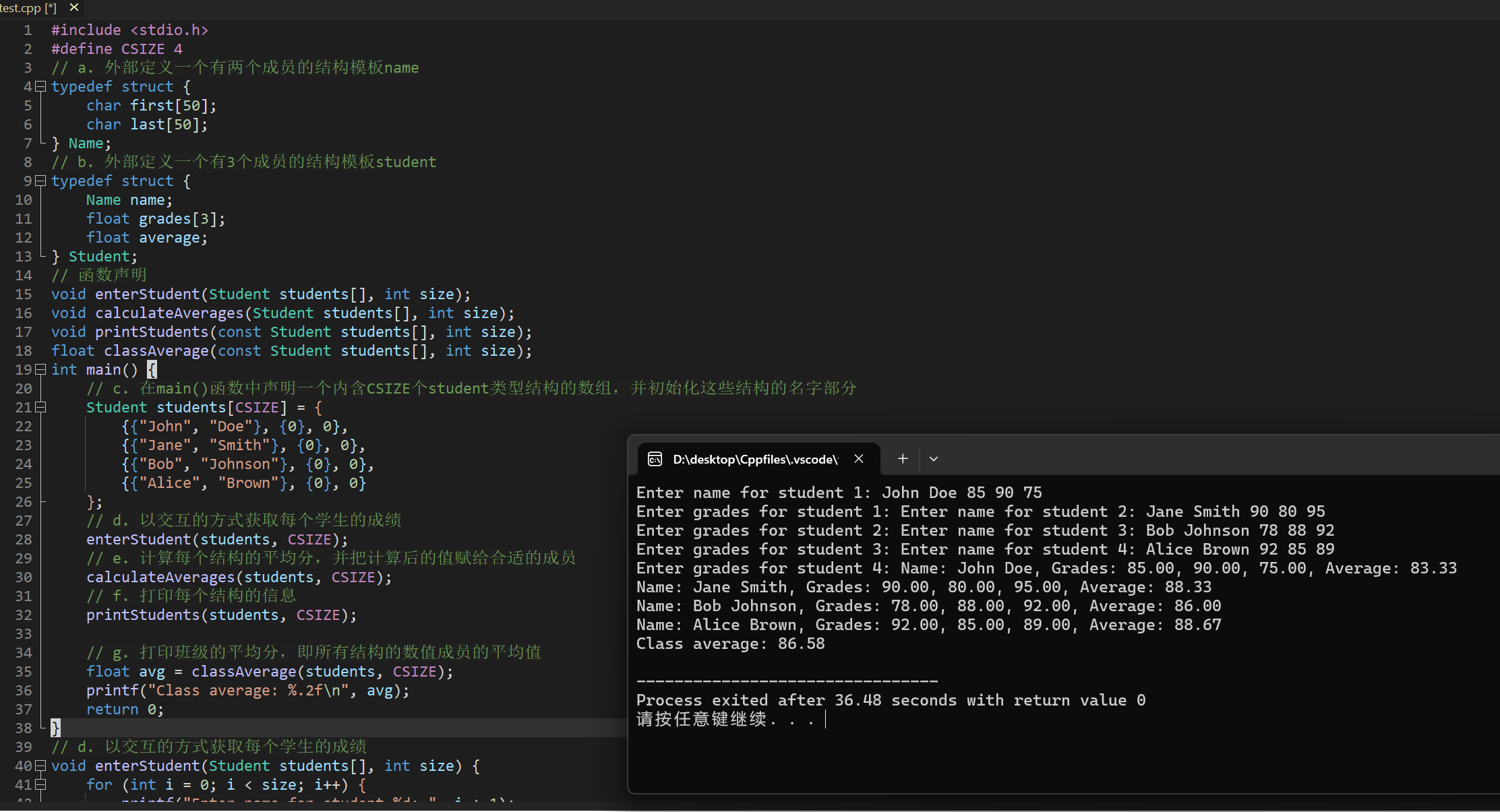Close the terminal tab D:\desktop\Cppfiles
This screenshot has height=812, width=1500.
click(x=859, y=459)
